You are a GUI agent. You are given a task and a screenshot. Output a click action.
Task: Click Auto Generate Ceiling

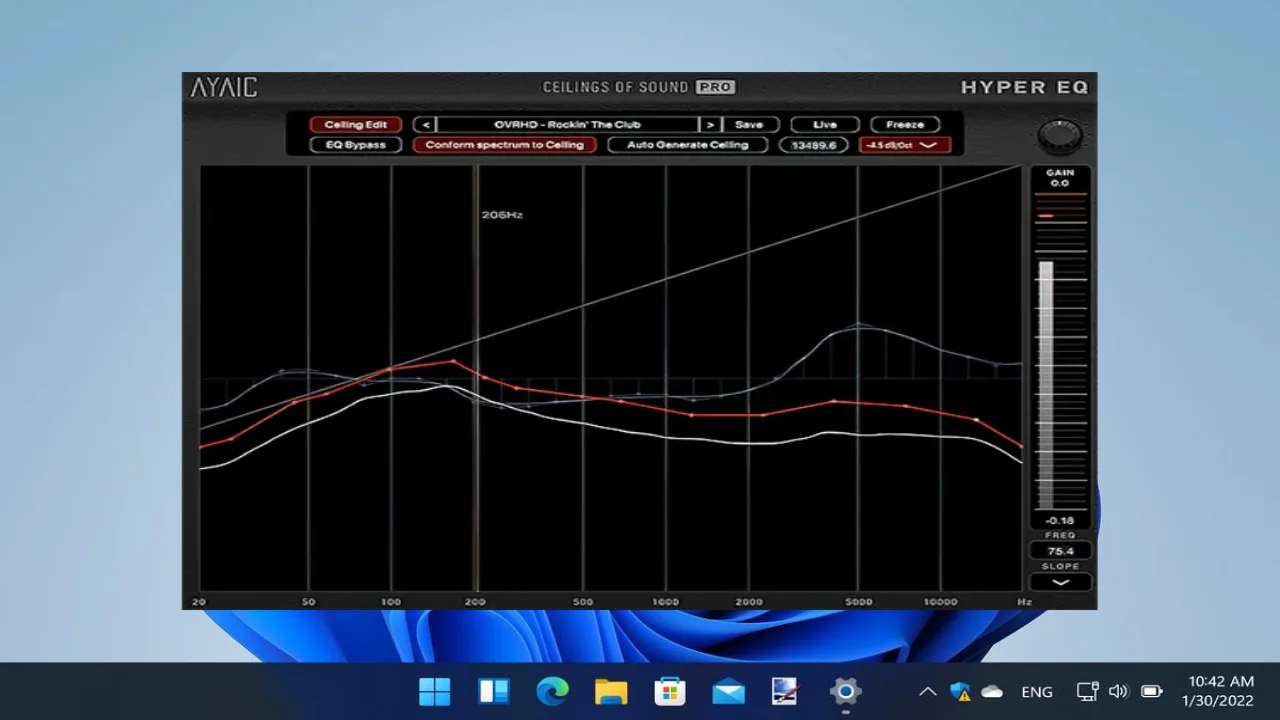click(x=687, y=145)
